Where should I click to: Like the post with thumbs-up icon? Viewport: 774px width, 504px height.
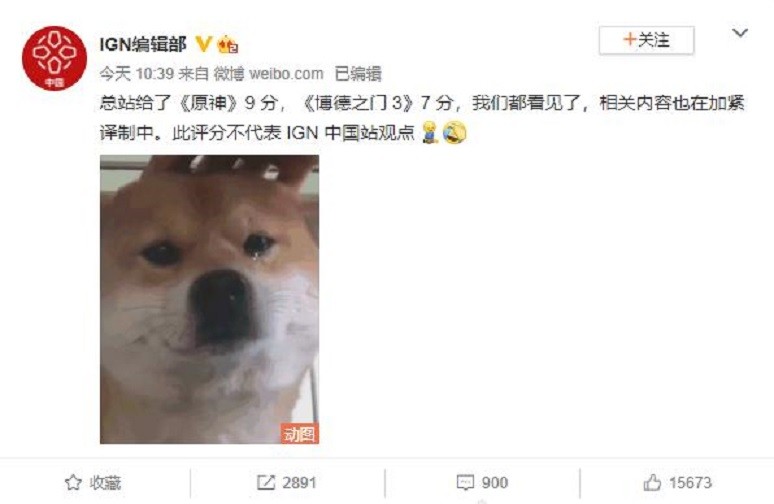652,482
